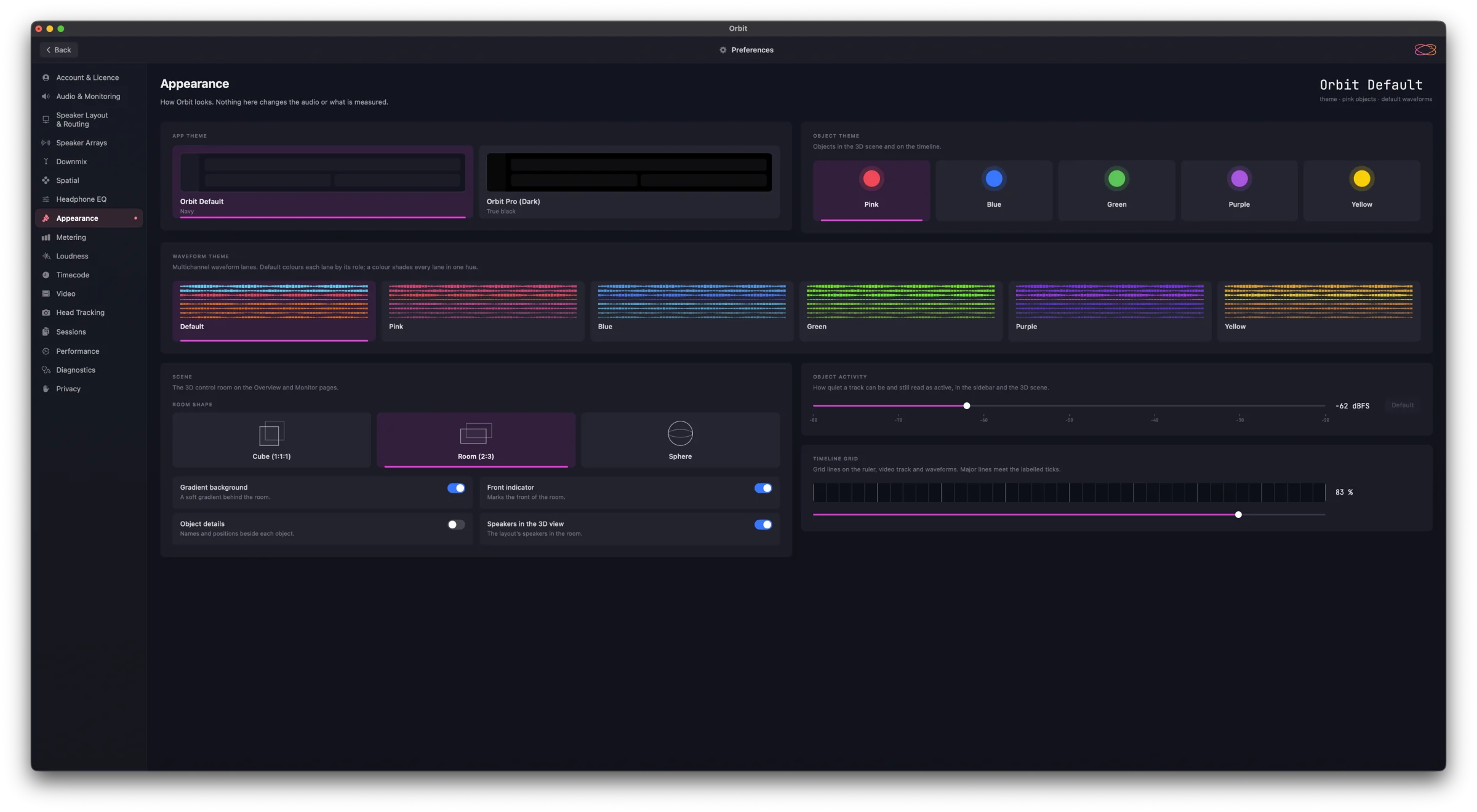
Task: Click the Metering bars icon
Action: (46, 237)
